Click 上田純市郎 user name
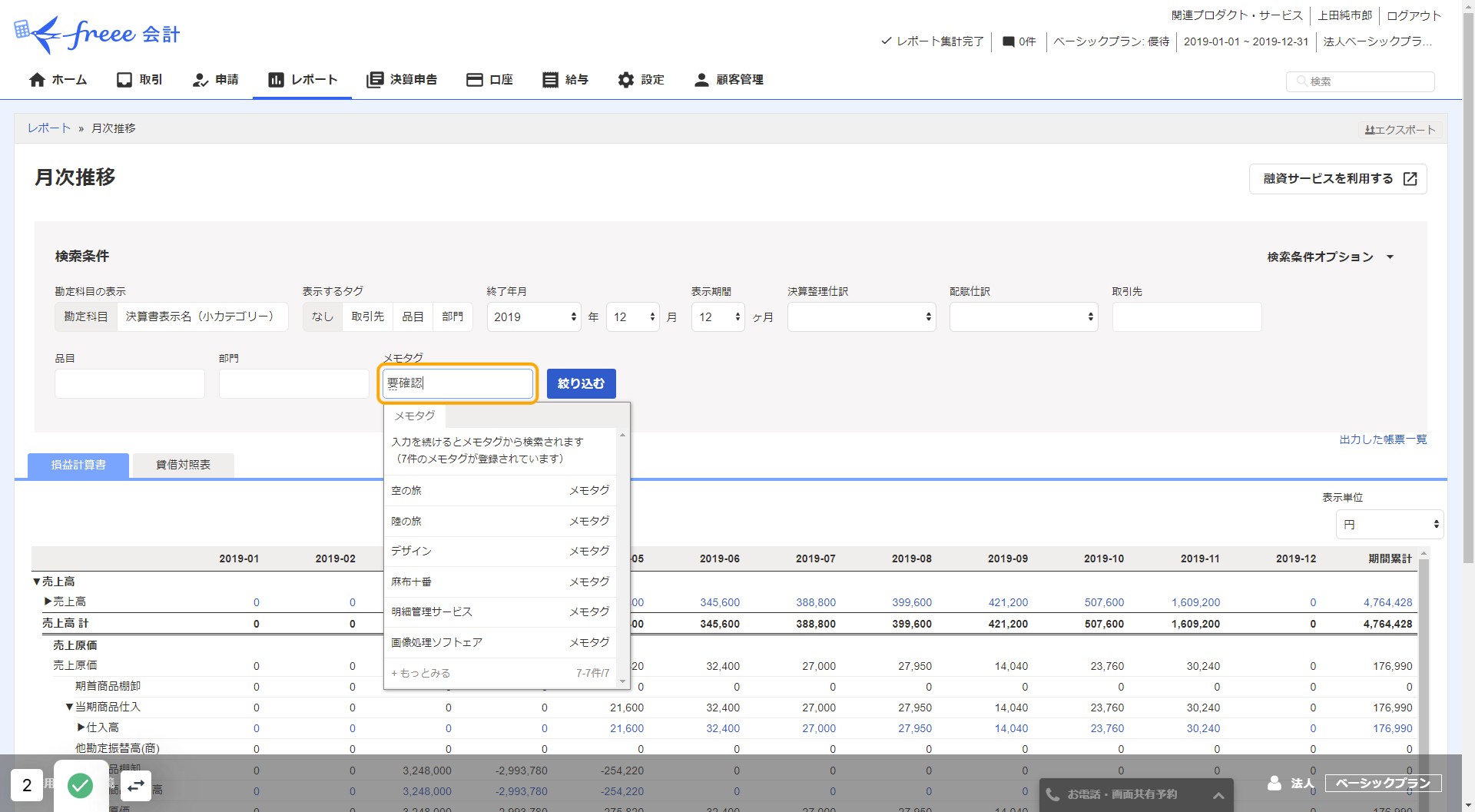The height and width of the screenshot is (812, 1475). coord(1344,15)
